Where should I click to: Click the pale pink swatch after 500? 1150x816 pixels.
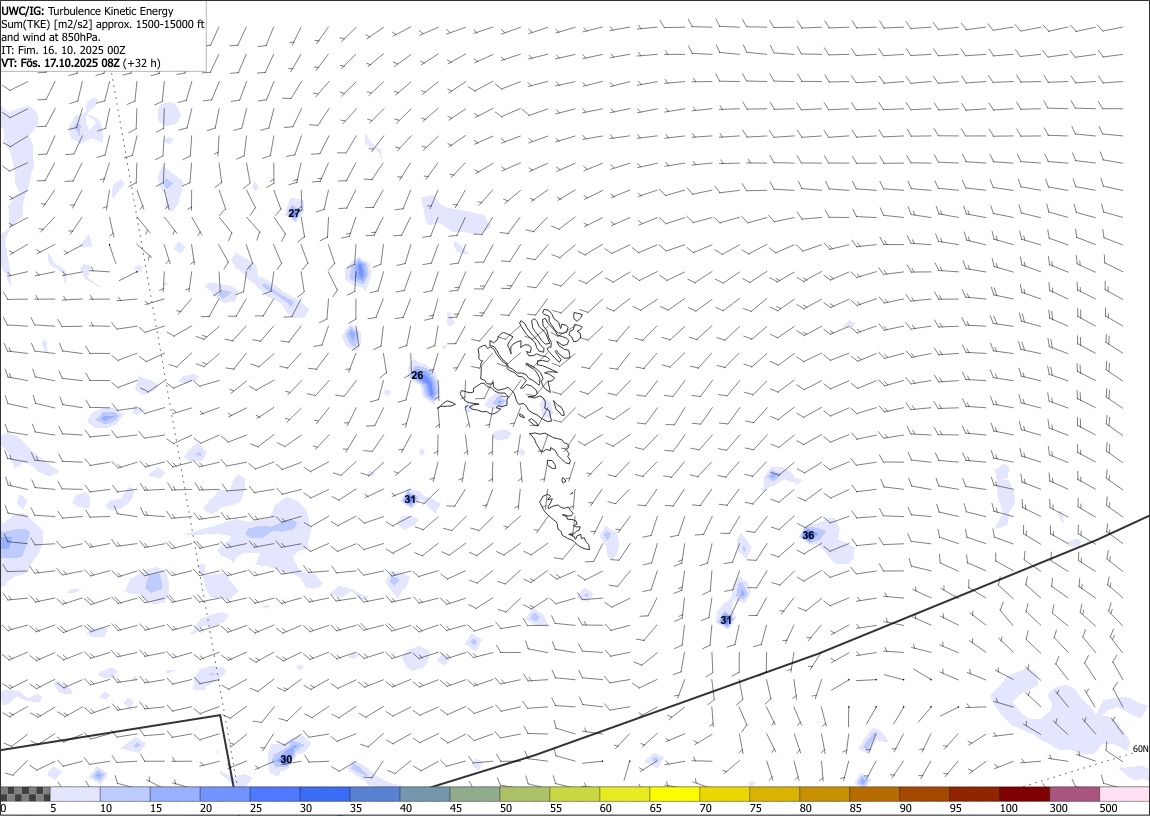coord(1123,794)
